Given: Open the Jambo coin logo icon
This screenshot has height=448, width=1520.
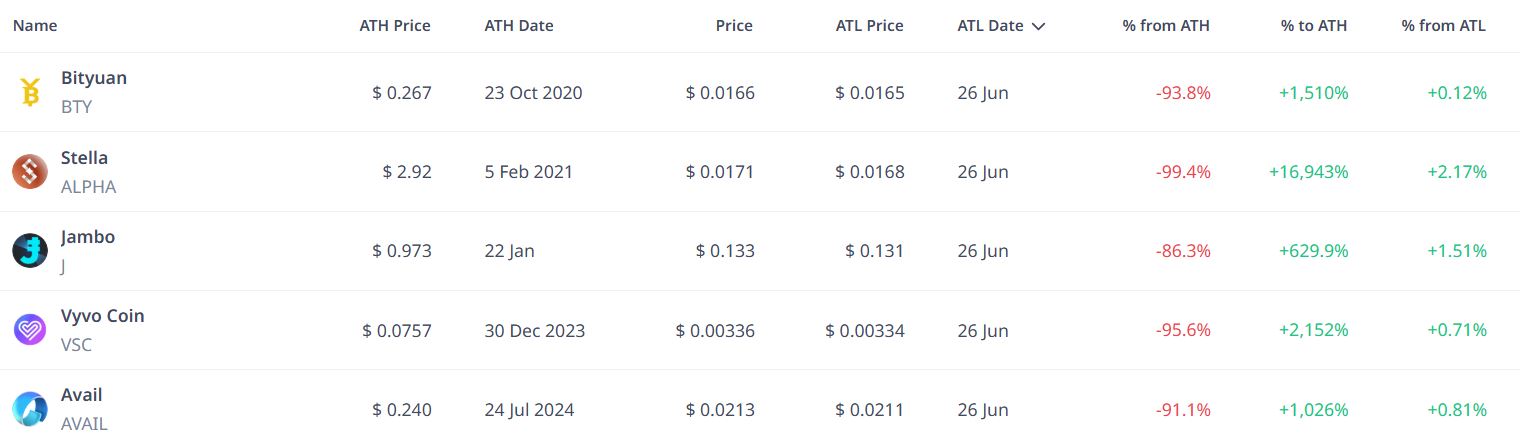Looking at the screenshot, I should point(30,251).
